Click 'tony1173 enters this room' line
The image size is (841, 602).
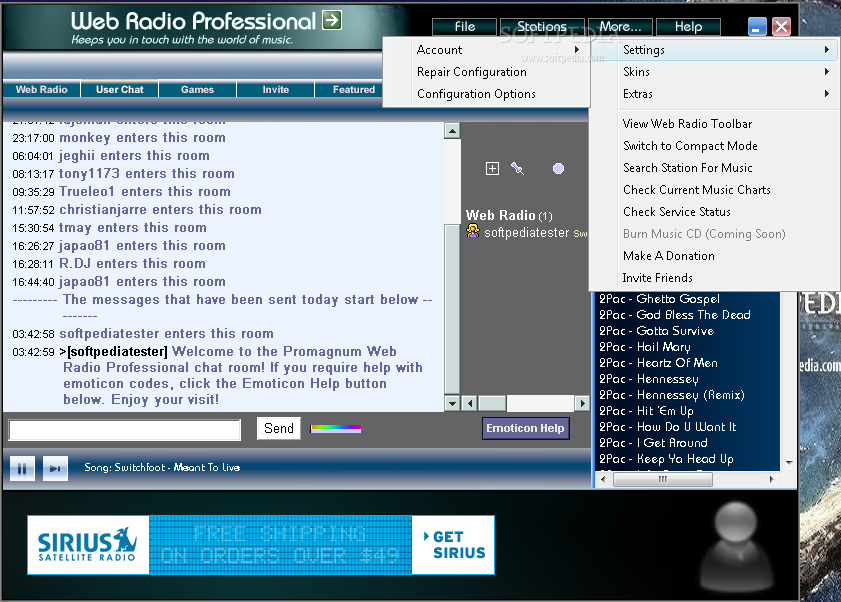pyautogui.click(x=146, y=174)
